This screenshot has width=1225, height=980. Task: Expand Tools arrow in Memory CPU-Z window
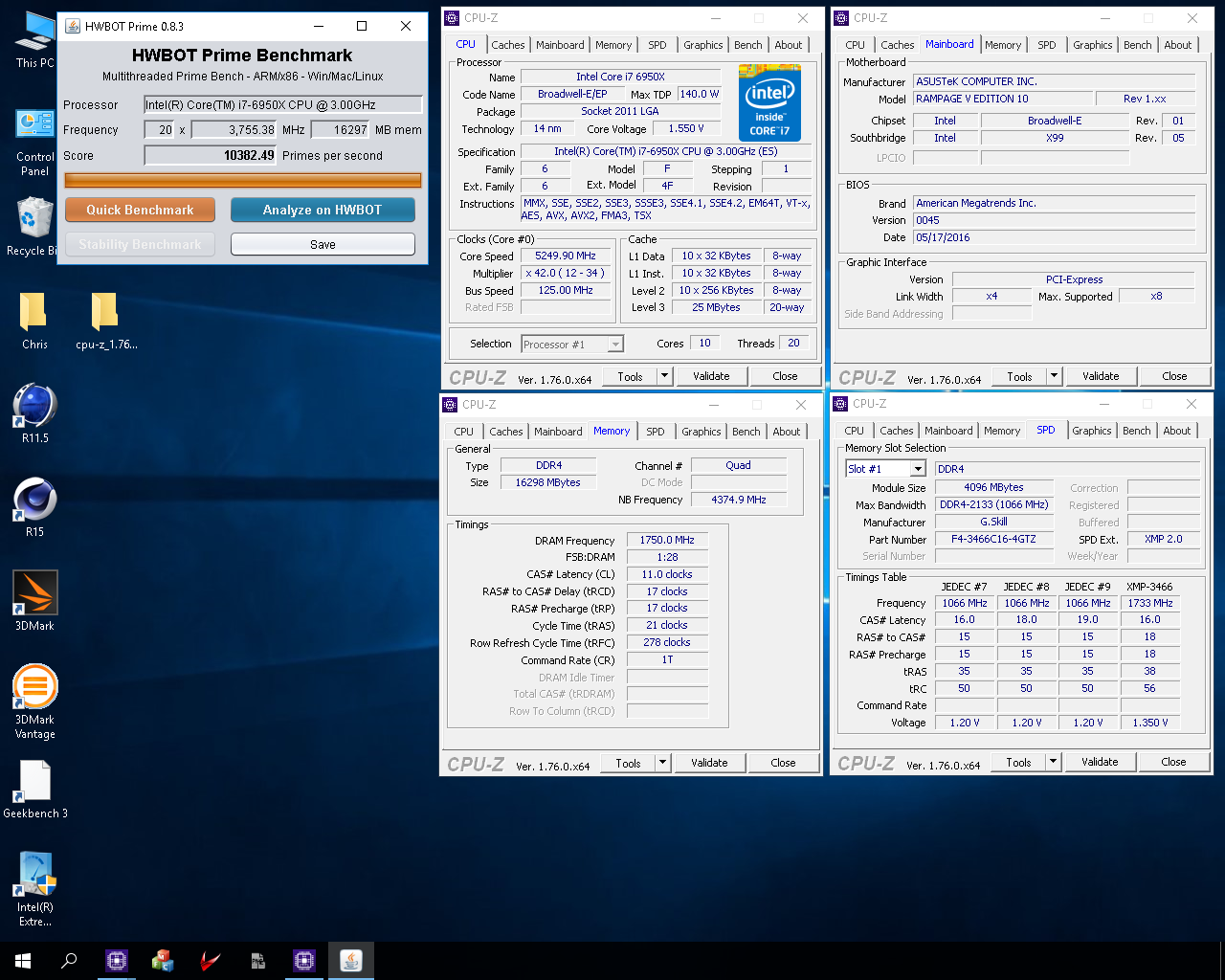coord(662,763)
